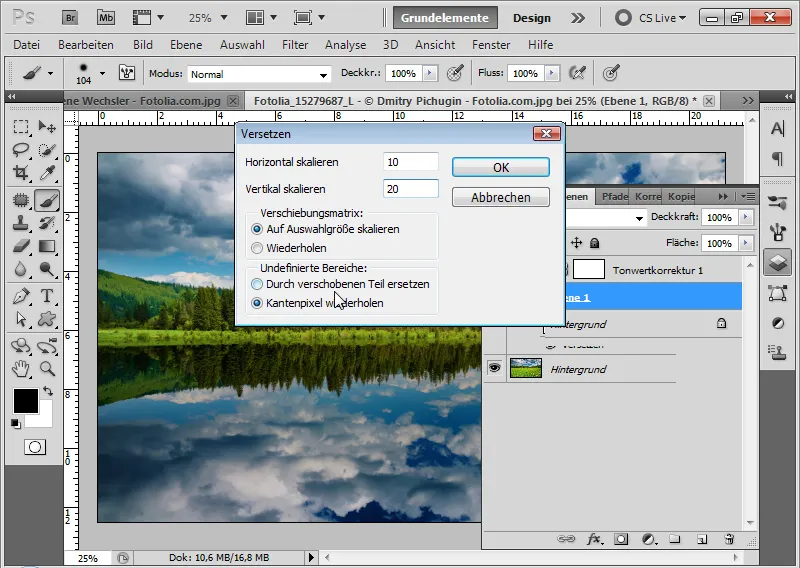800x568 pixels.
Task: Select the Custom Shape tool
Action: (47, 319)
